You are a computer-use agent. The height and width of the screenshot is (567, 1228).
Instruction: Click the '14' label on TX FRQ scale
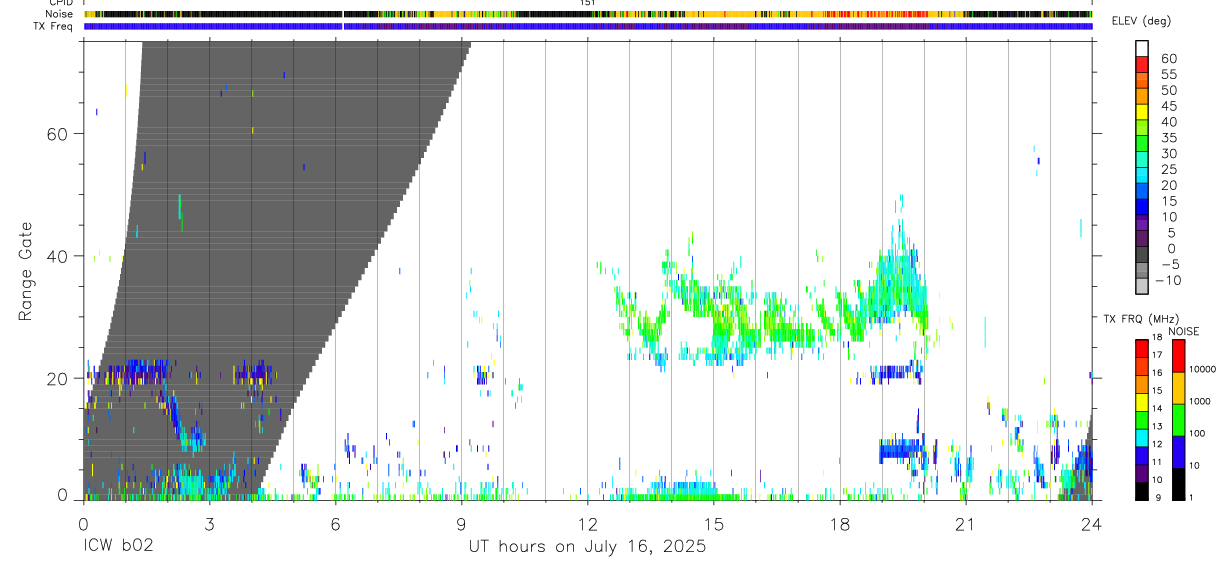pyautogui.click(x=1157, y=408)
